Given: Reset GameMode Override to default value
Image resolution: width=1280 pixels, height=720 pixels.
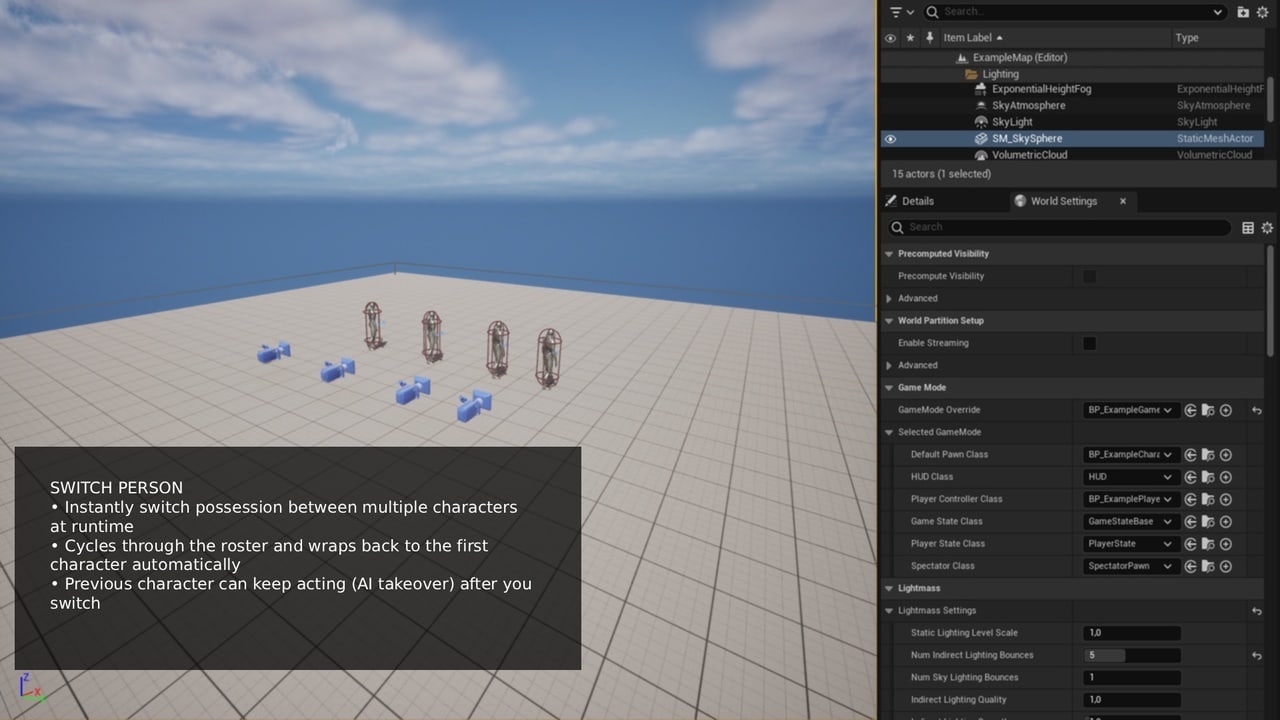Looking at the screenshot, I should tap(1257, 410).
